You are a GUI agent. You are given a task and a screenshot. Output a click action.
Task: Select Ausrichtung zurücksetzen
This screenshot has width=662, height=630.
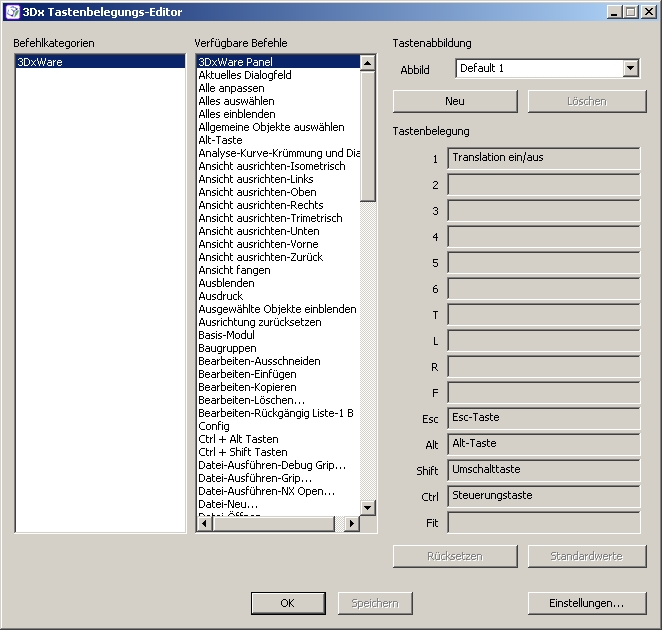(278, 322)
